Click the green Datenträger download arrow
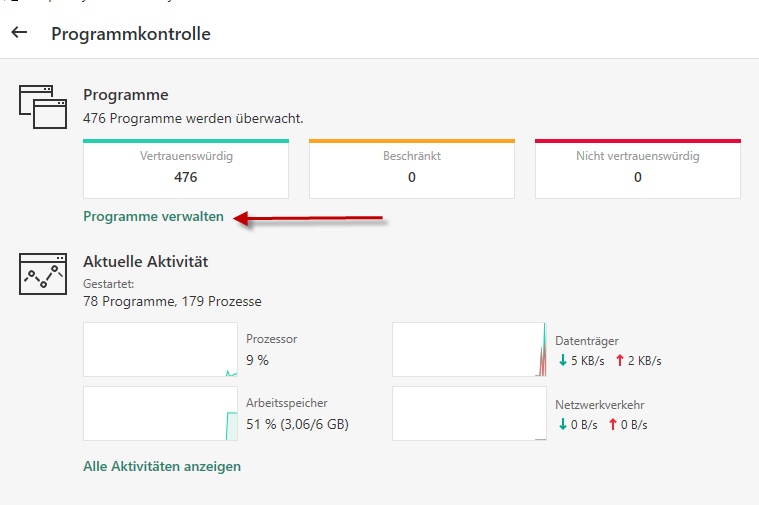Screen dimensions: 759x505 click(x=562, y=360)
